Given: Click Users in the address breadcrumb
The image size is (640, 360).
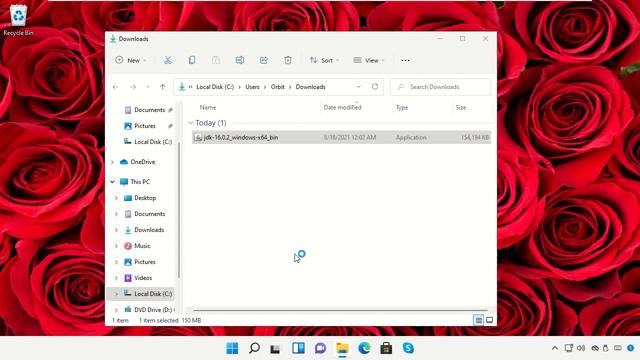Looking at the screenshot, I should coord(252,87).
